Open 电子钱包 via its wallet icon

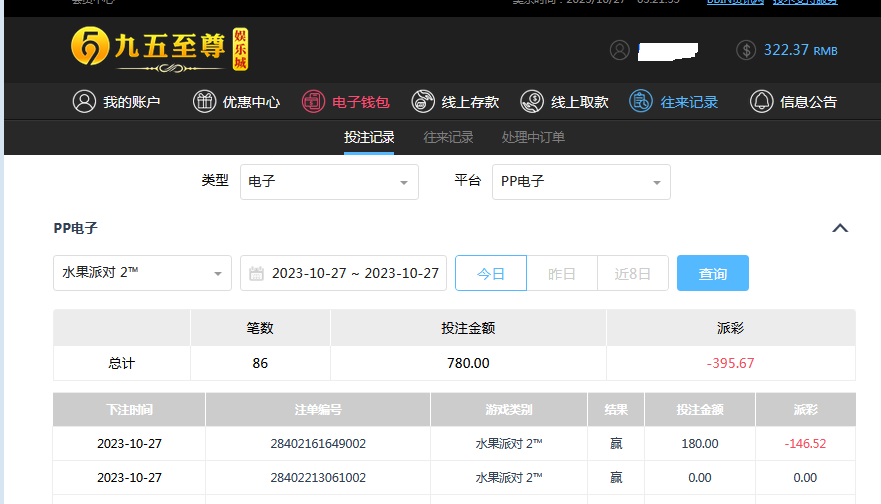pyautogui.click(x=313, y=102)
